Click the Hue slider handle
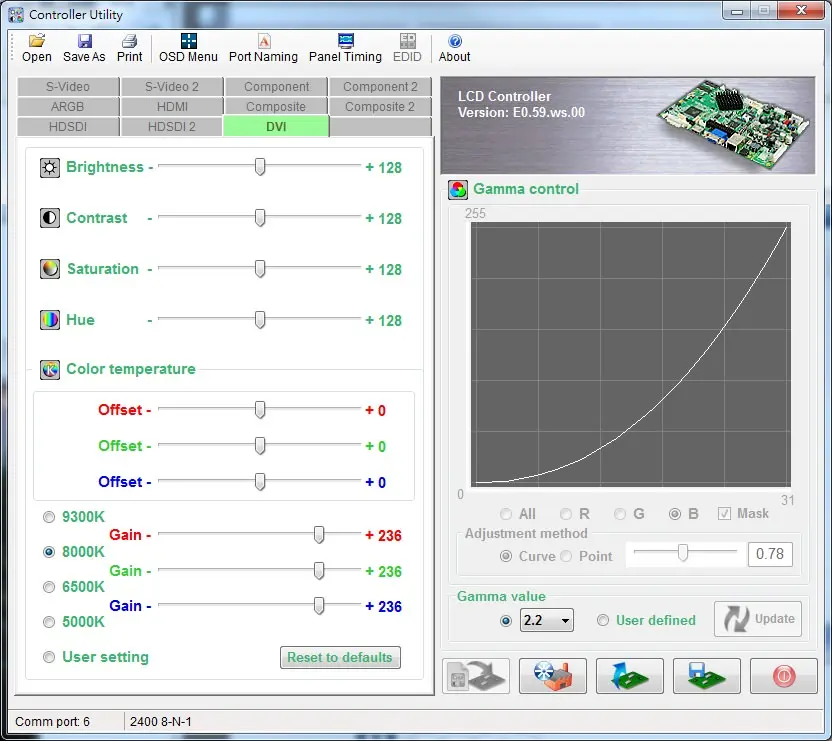 (x=260, y=320)
